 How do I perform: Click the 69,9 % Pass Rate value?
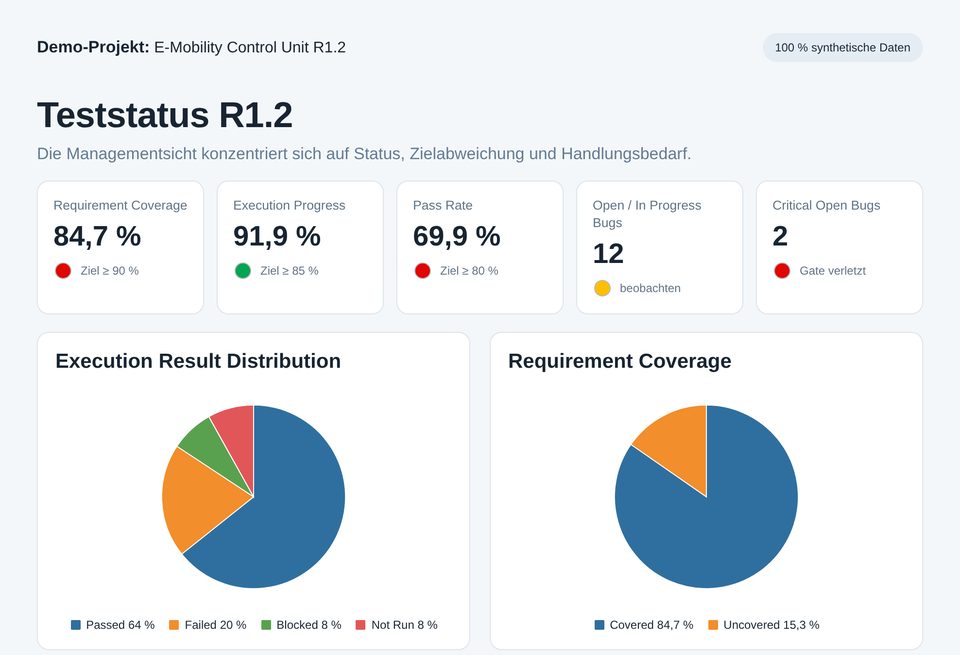[x=457, y=236]
